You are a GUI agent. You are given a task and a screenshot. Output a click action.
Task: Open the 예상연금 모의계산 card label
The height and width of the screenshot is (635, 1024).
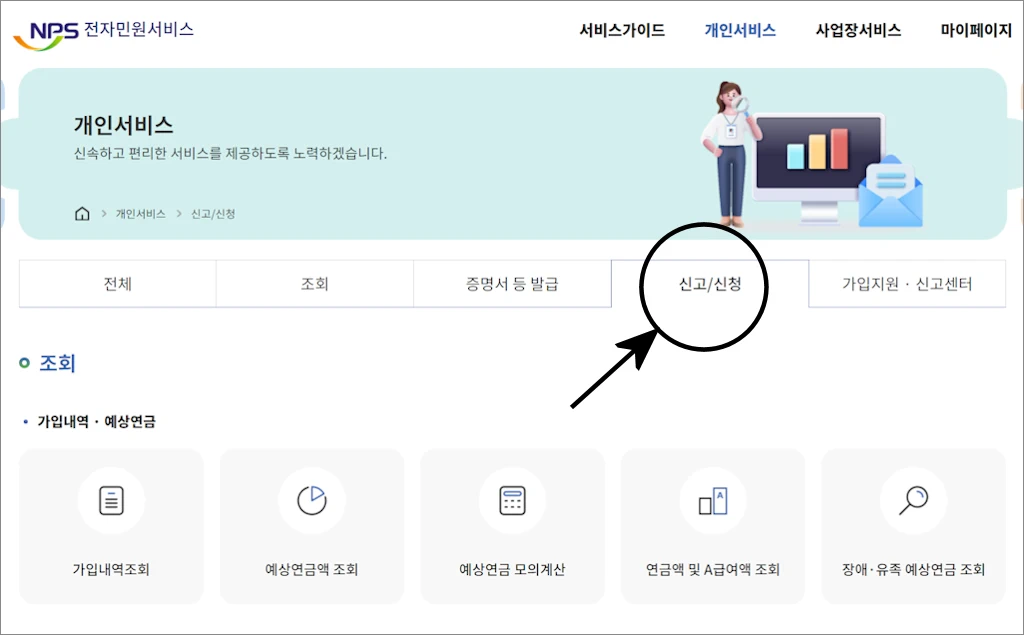(x=512, y=569)
